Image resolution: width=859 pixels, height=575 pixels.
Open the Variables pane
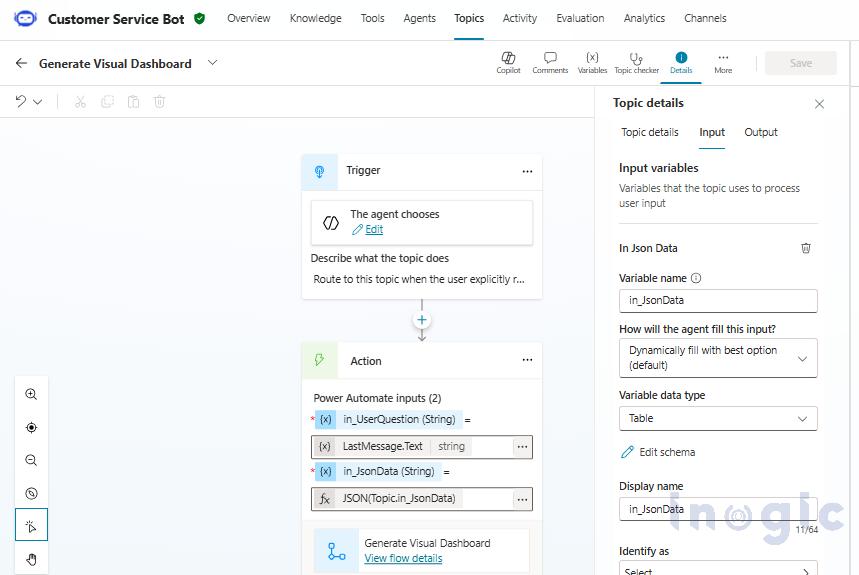(592, 63)
